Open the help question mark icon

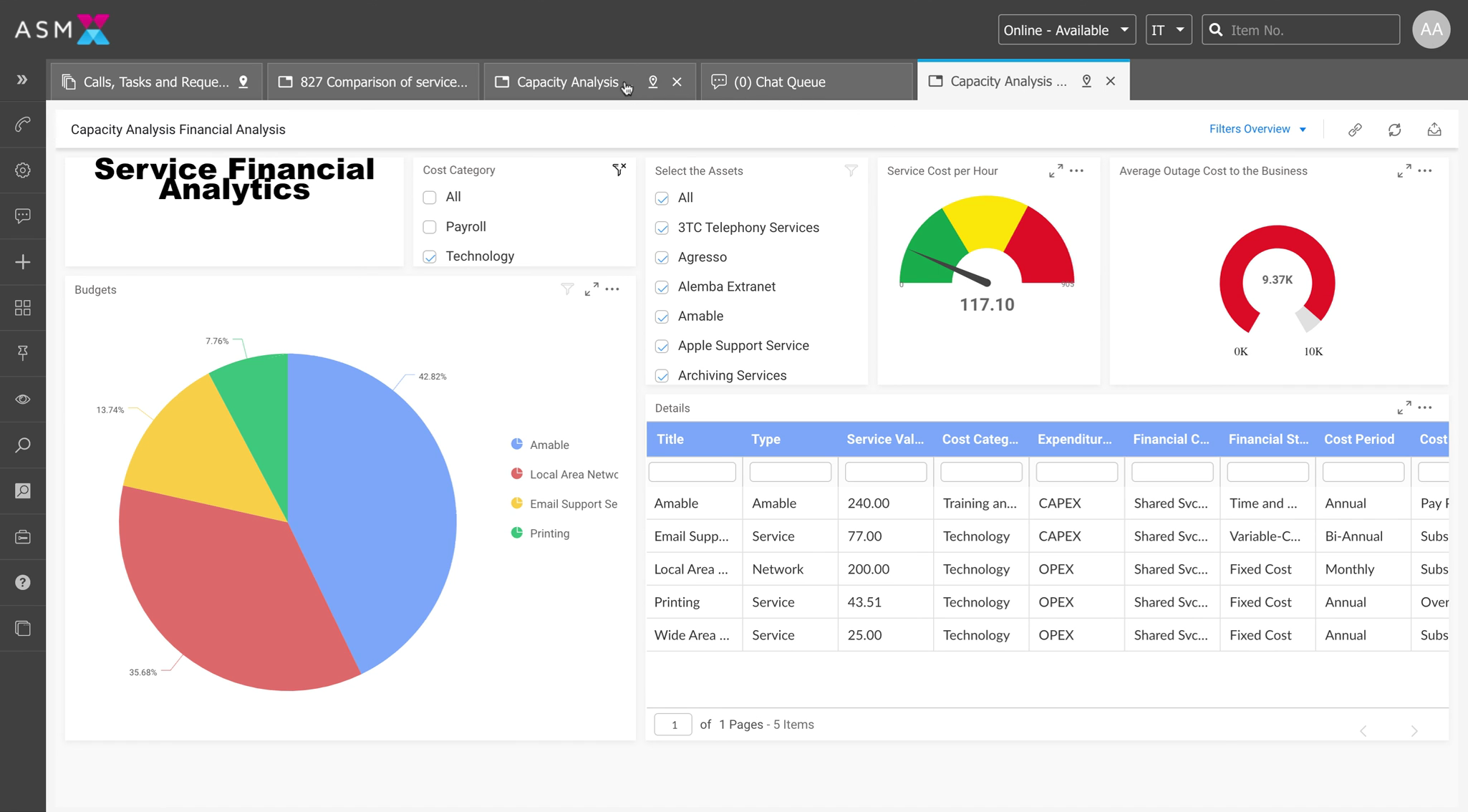tap(22, 582)
